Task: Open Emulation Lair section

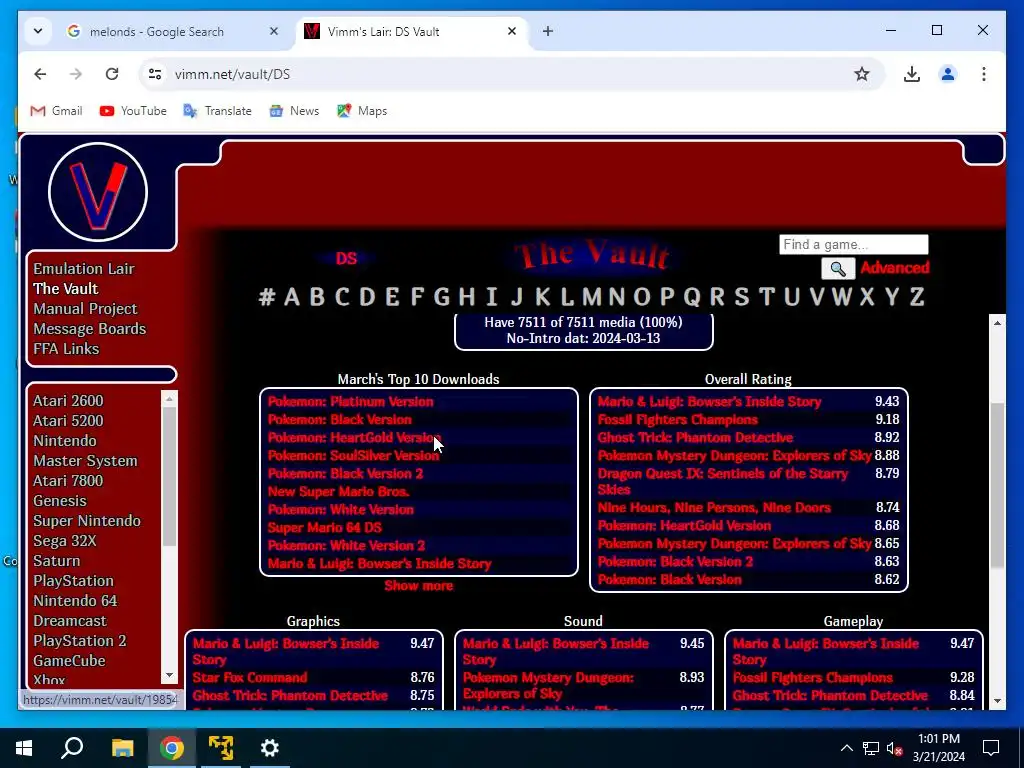Action: click(84, 269)
